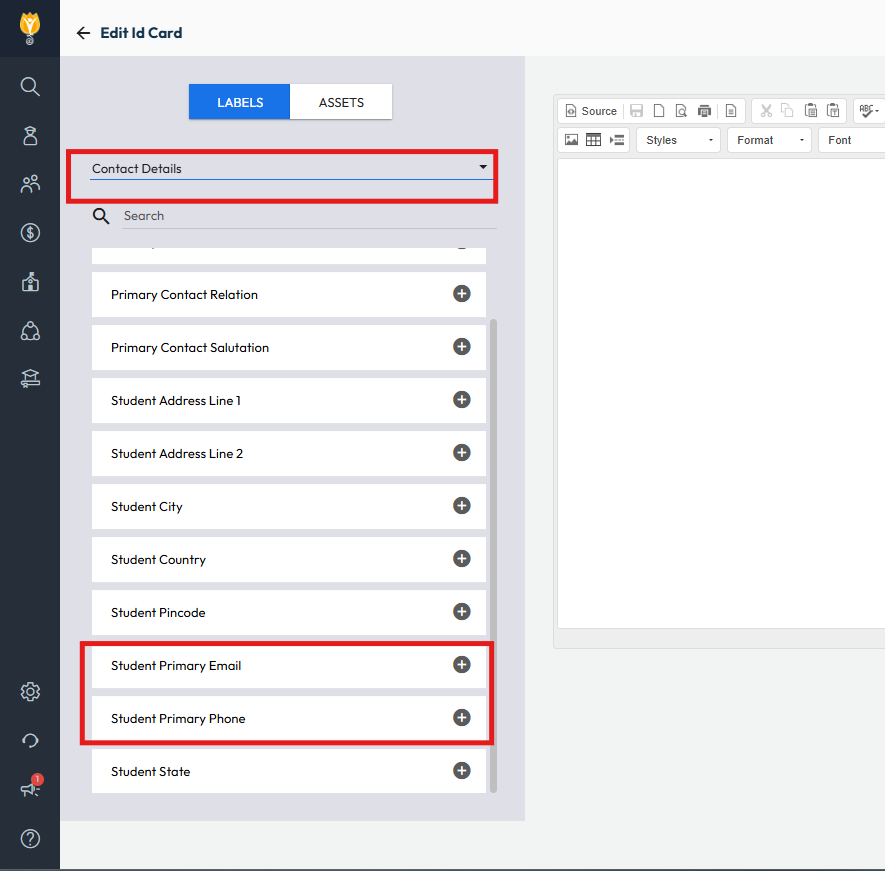885x871 pixels.
Task: Click the labels list vertical scrollbar
Action: click(493, 556)
